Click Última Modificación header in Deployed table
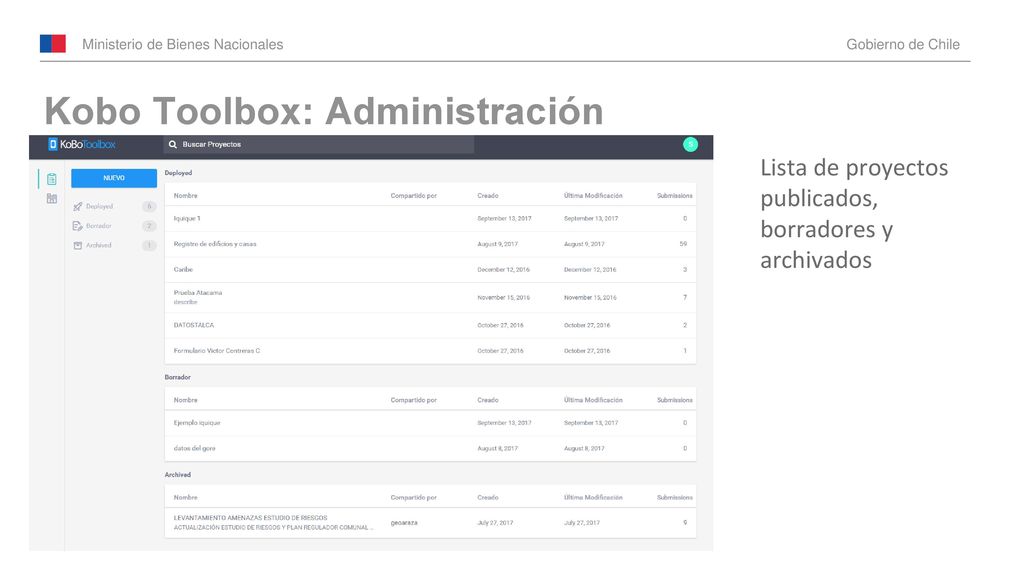The width and height of the screenshot is (1024, 576). click(x=593, y=196)
